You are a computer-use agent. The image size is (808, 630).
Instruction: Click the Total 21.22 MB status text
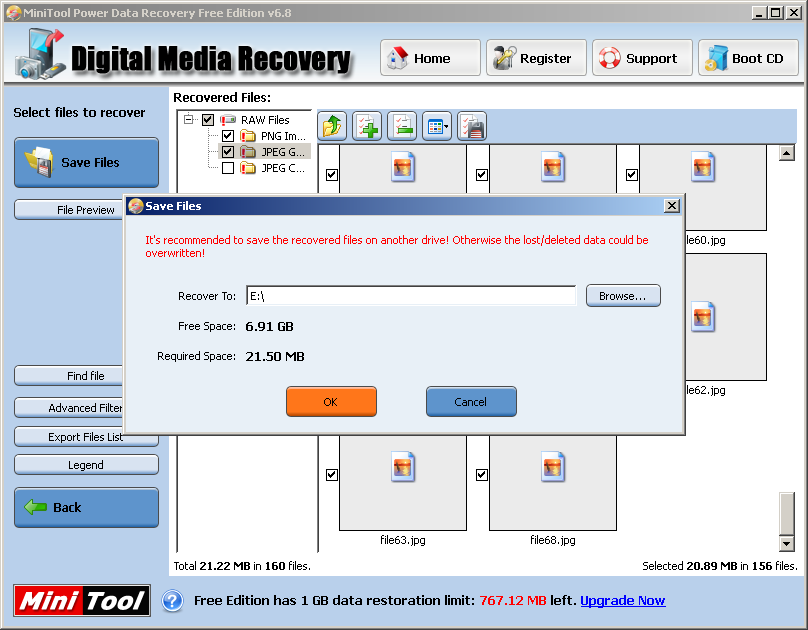tap(242, 566)
